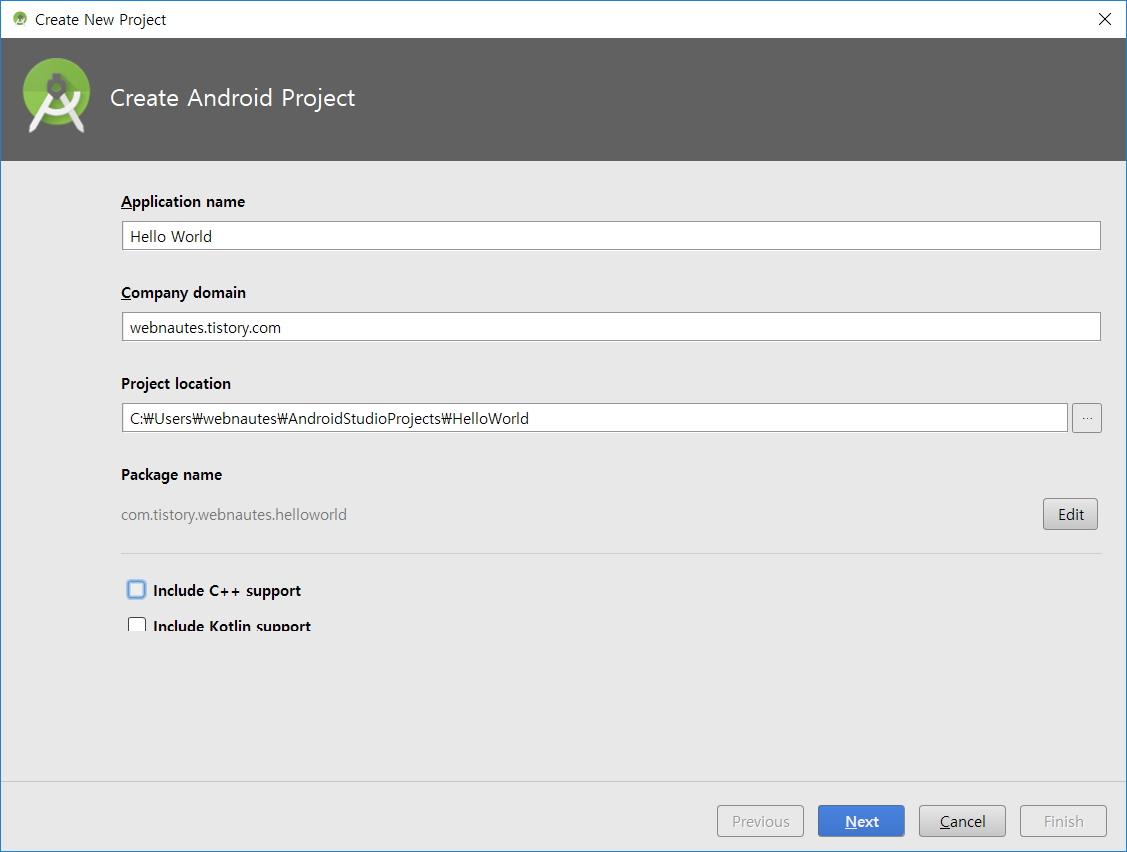
Task: Focus the Project location field
Action: 594,418
